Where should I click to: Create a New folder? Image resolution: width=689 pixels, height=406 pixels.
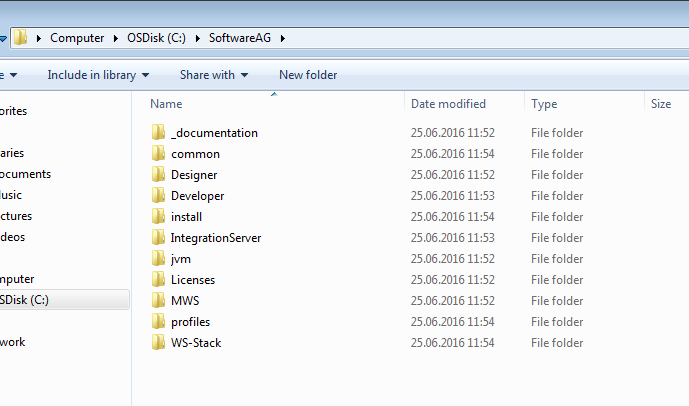[308, 75]
